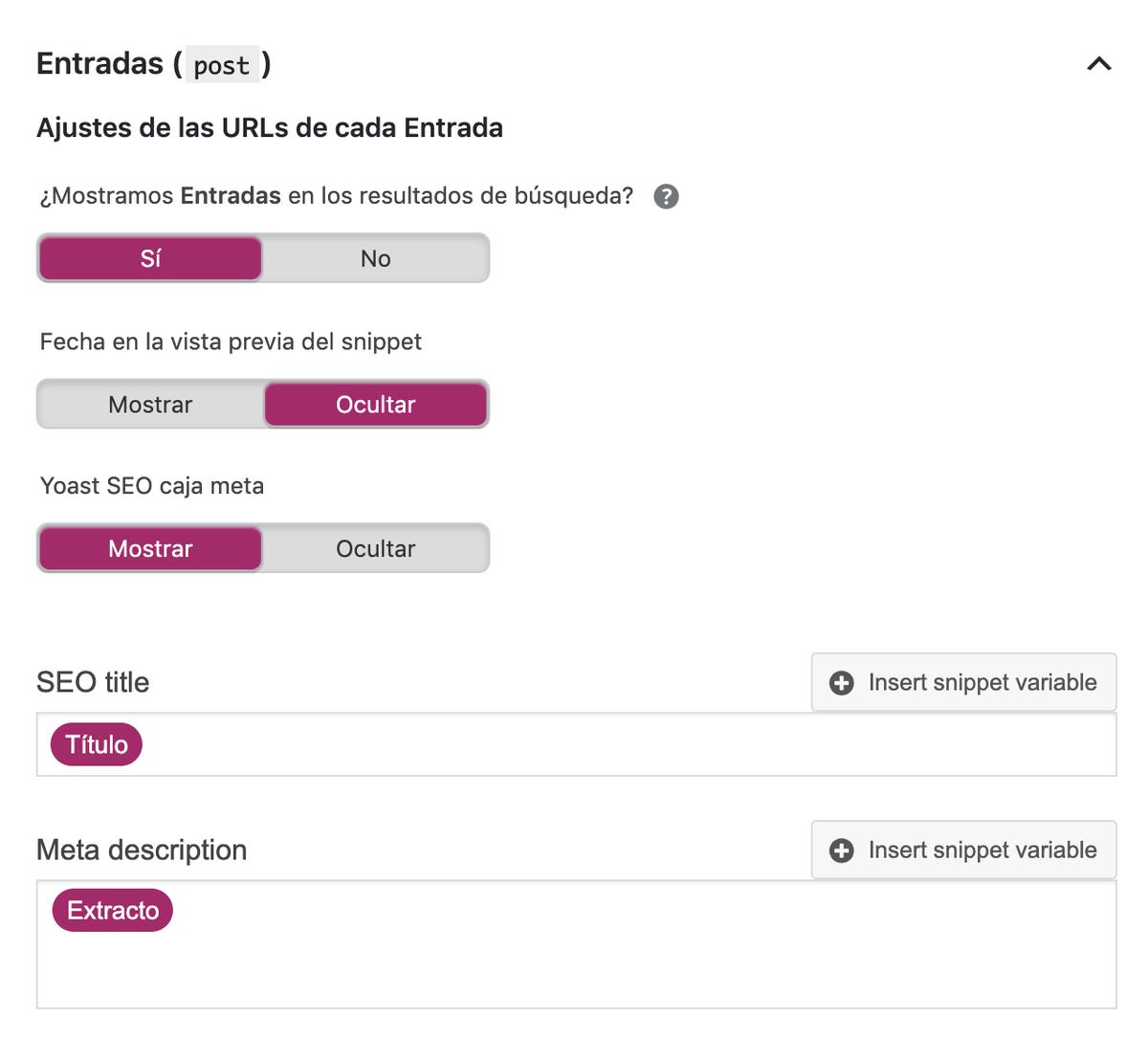Select the Título variable tag
The width and height of the screenshot is (1148, 1039).
[x=97, y=744]
